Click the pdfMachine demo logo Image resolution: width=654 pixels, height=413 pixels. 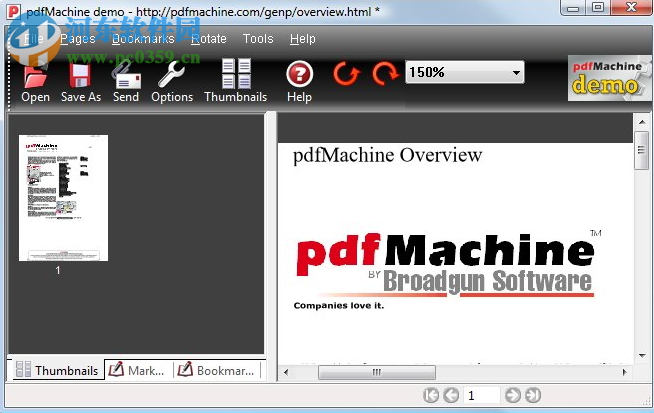(609, 78)
